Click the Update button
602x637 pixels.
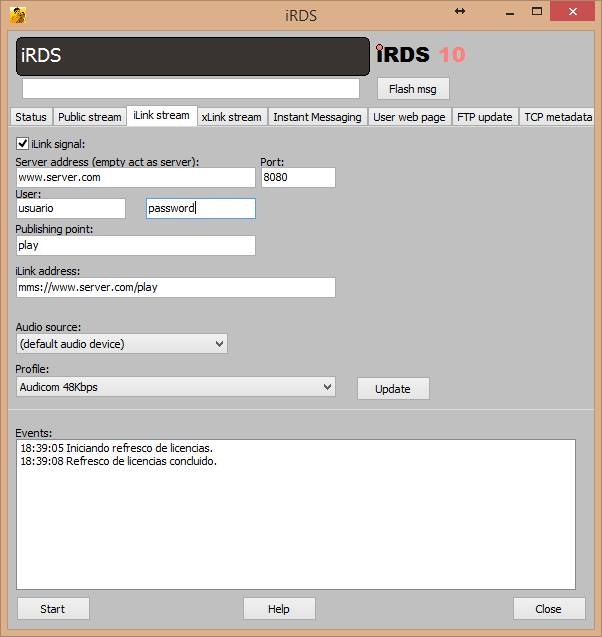click(393, 389)
